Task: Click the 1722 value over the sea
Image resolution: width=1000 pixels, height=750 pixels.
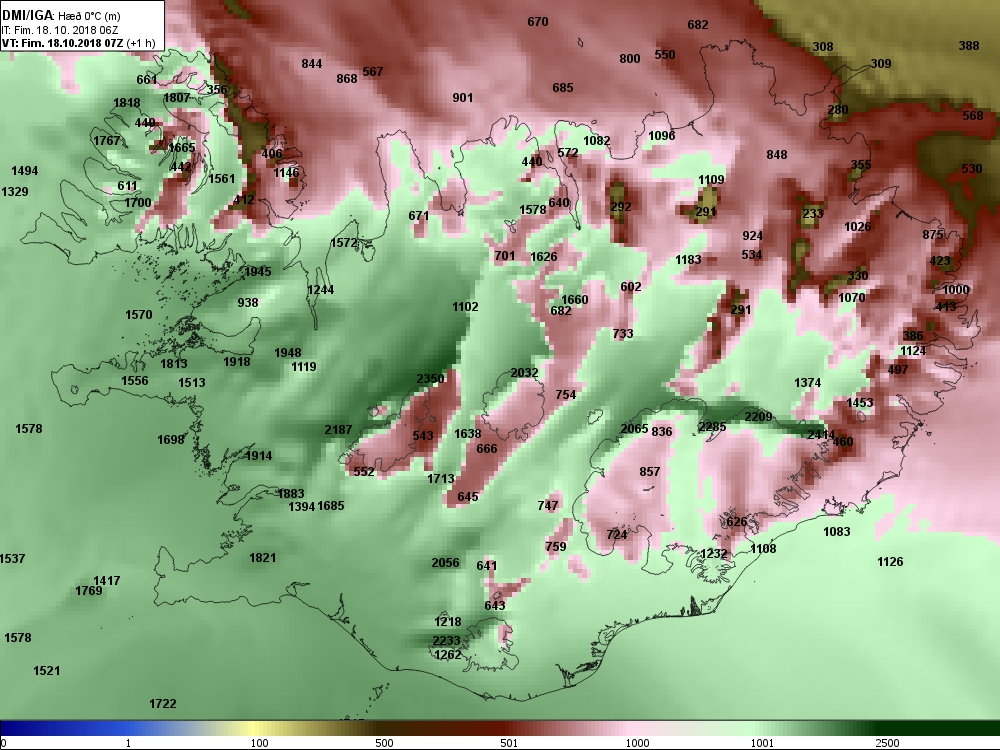Action: click(x=163, y=704)
